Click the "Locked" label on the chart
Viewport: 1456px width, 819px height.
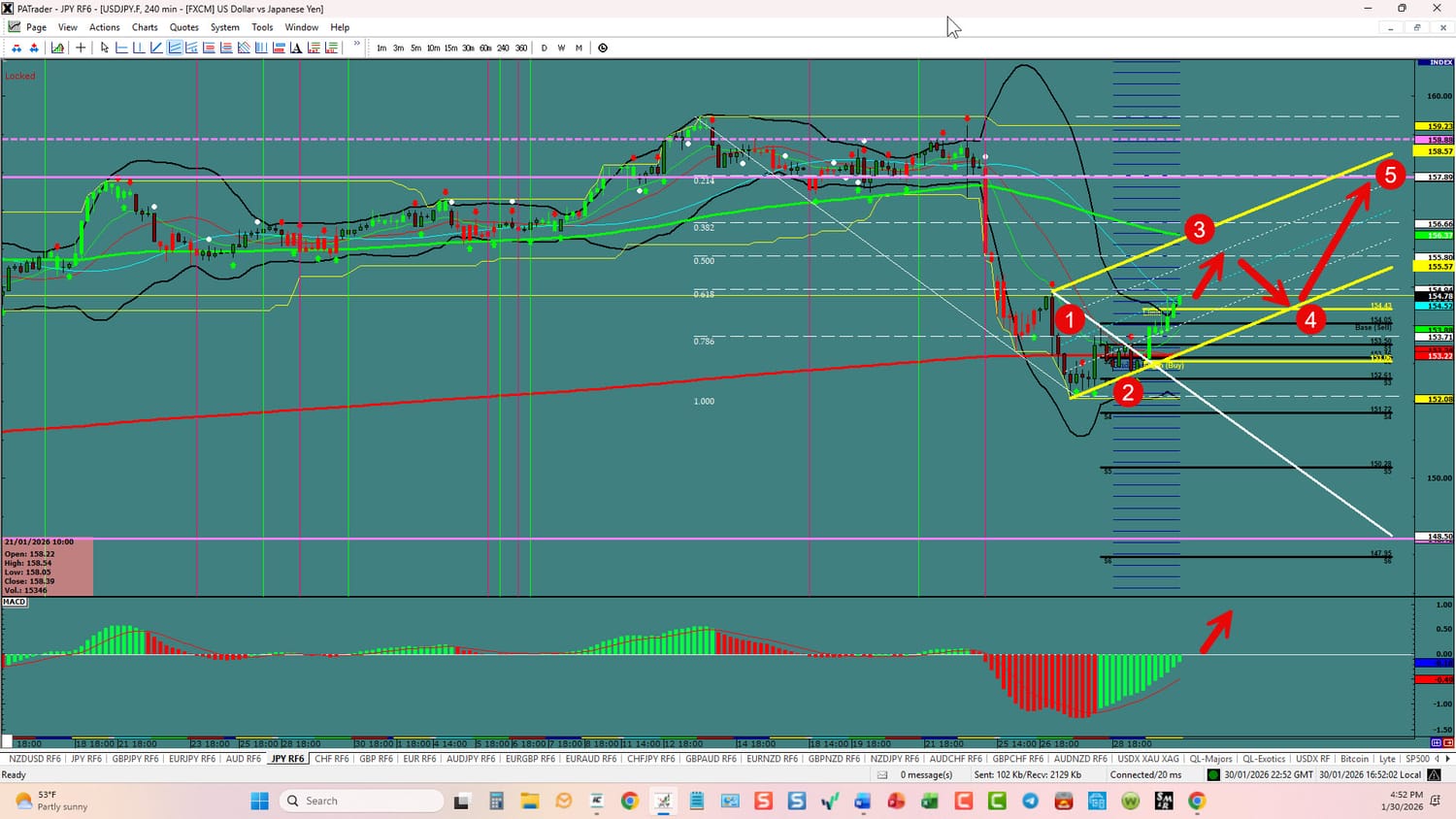tap(19, 76)
